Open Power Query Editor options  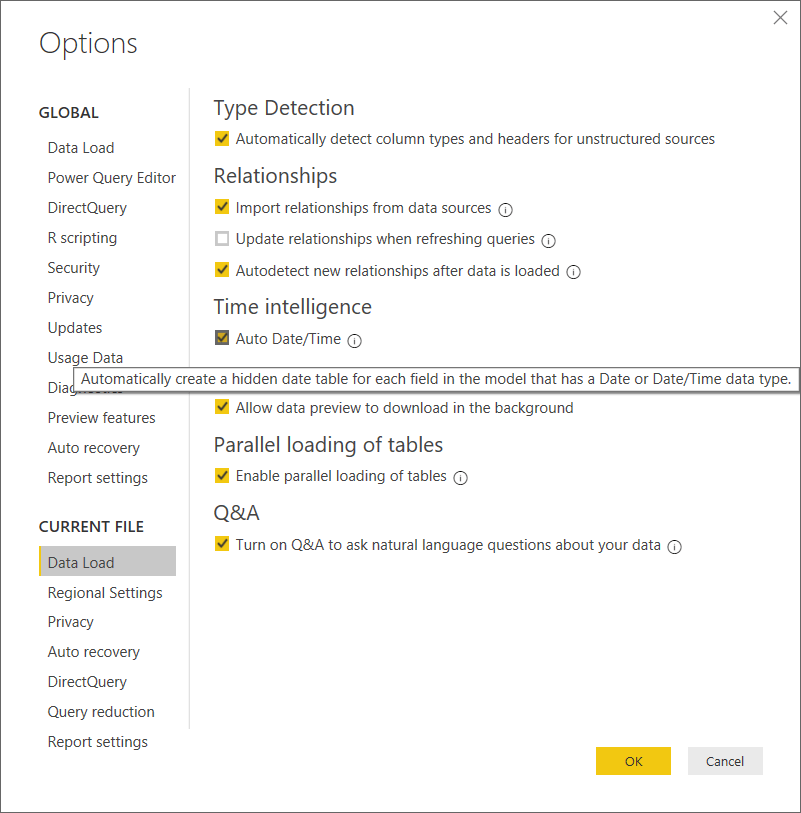tap(111, 178)
